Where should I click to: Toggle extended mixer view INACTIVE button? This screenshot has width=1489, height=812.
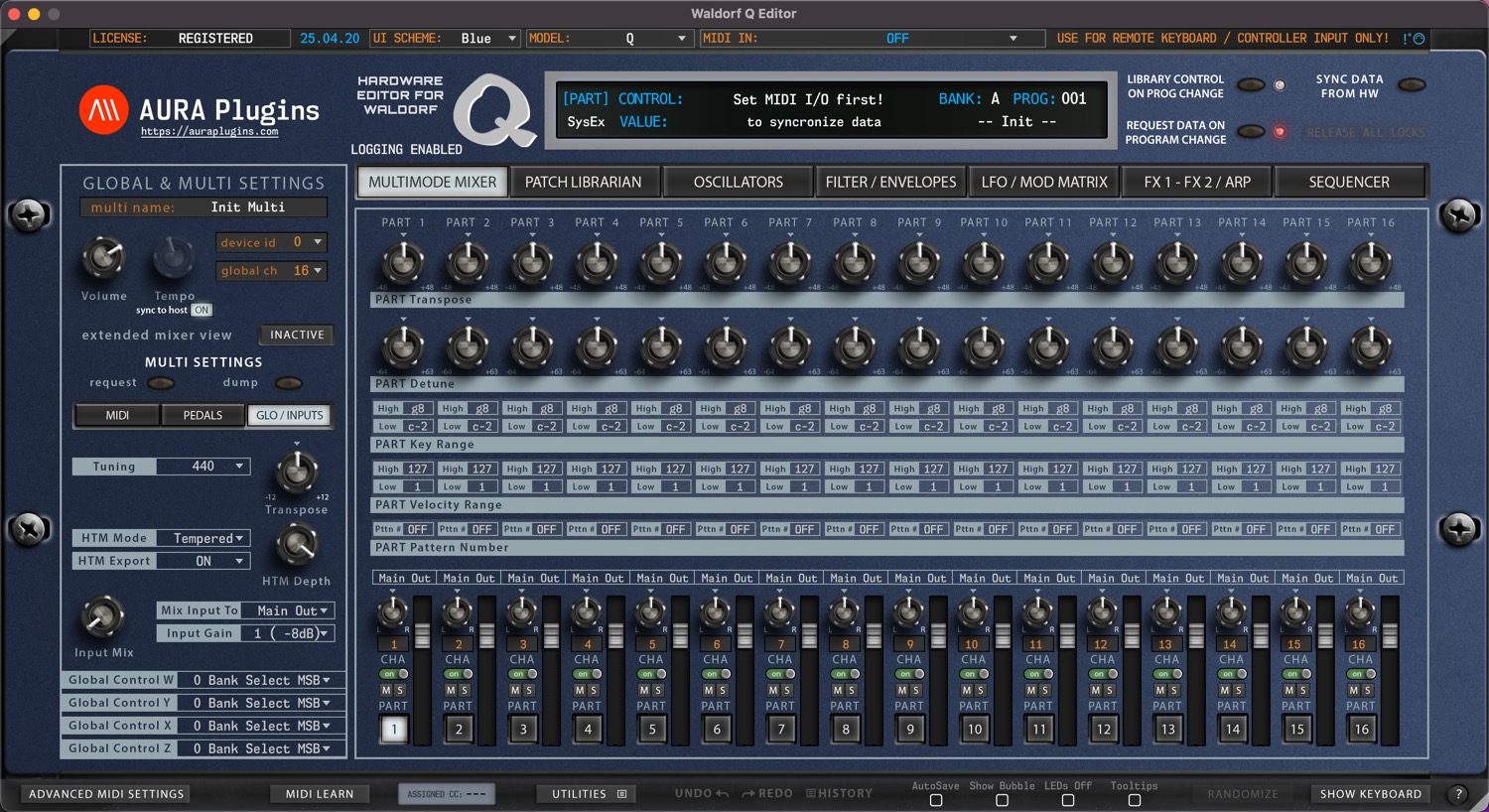[x=297, y=335]
